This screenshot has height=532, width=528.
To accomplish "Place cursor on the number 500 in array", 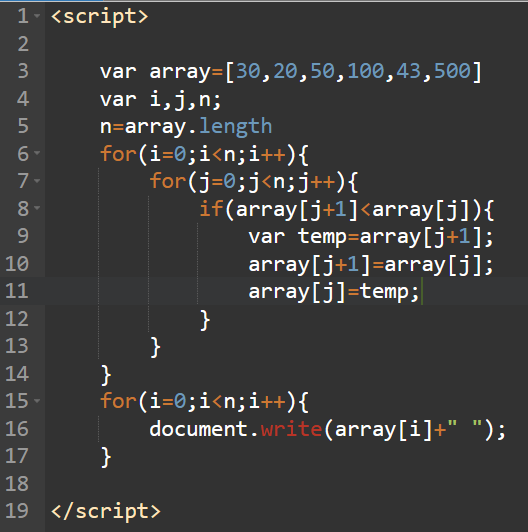I will (x=452, y=71).
